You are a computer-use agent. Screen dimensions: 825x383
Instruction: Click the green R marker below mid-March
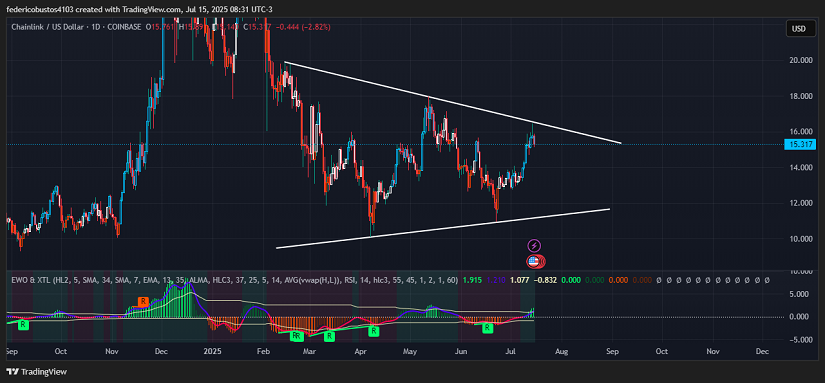point(329,336)
